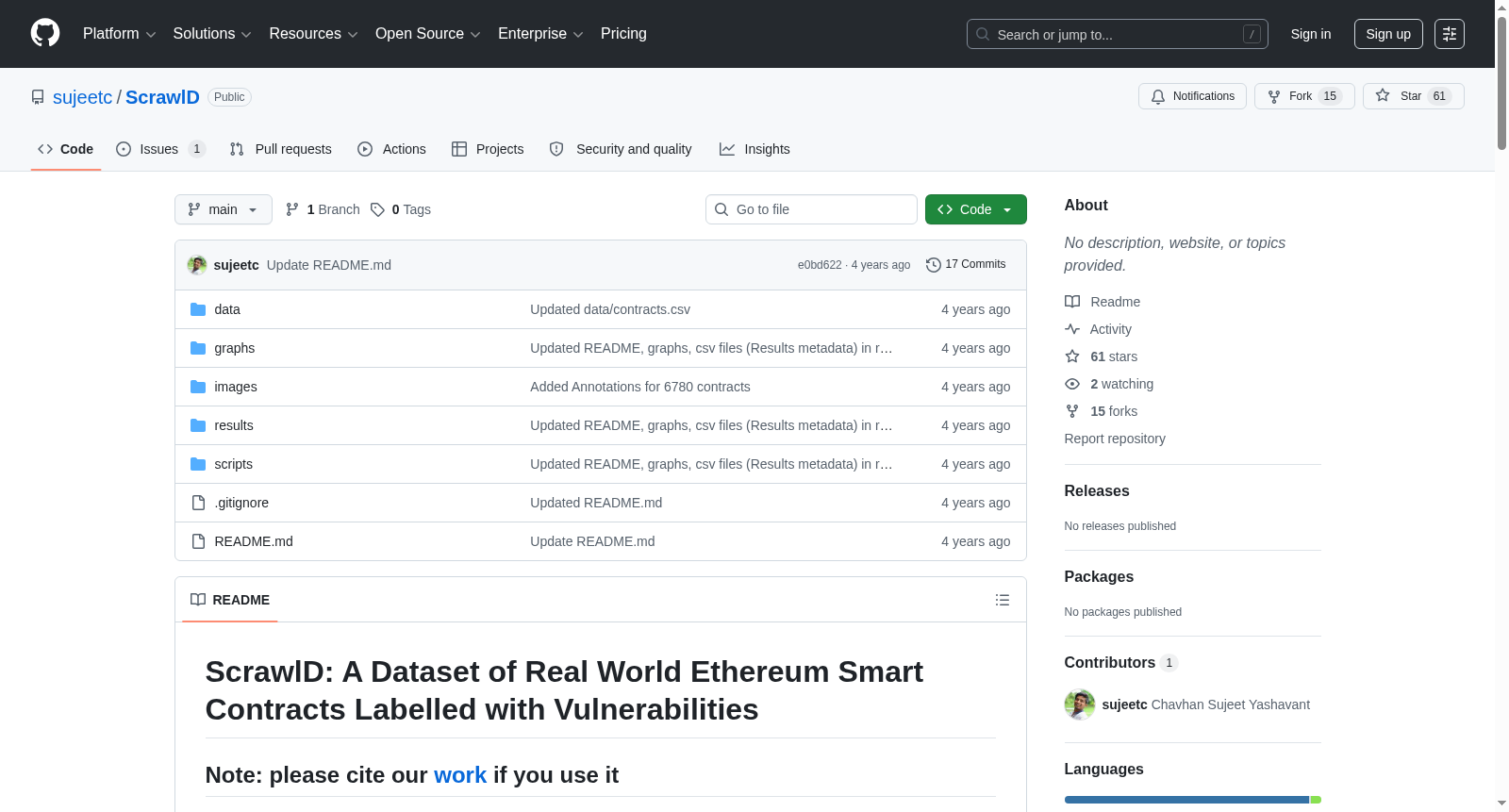Screen dimensions: 1509x812
Task: Open contributor sujeetc profile avatar
Action: pyautogui.click(x=1080, y=704)
